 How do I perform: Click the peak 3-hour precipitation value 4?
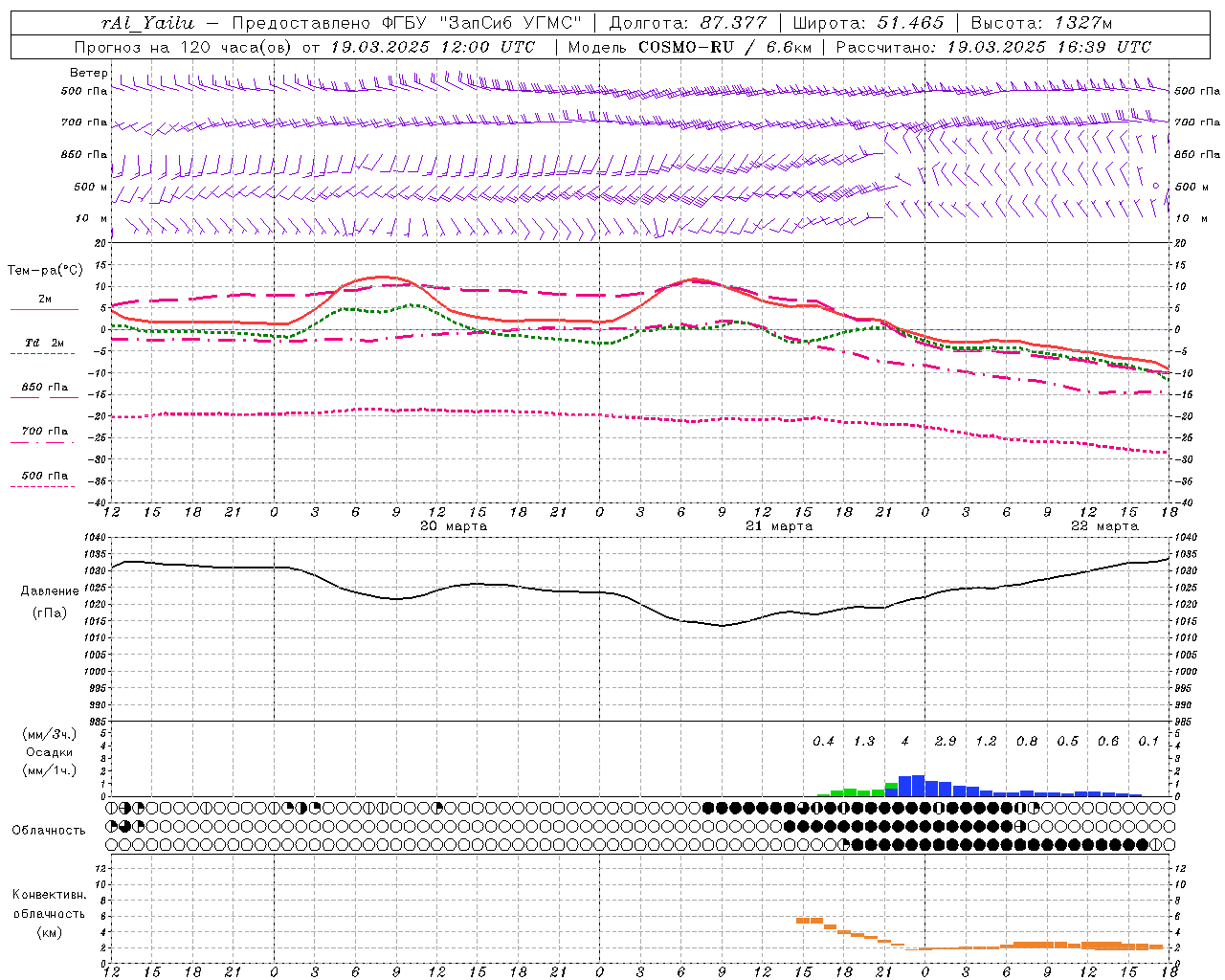coord(905,742)
